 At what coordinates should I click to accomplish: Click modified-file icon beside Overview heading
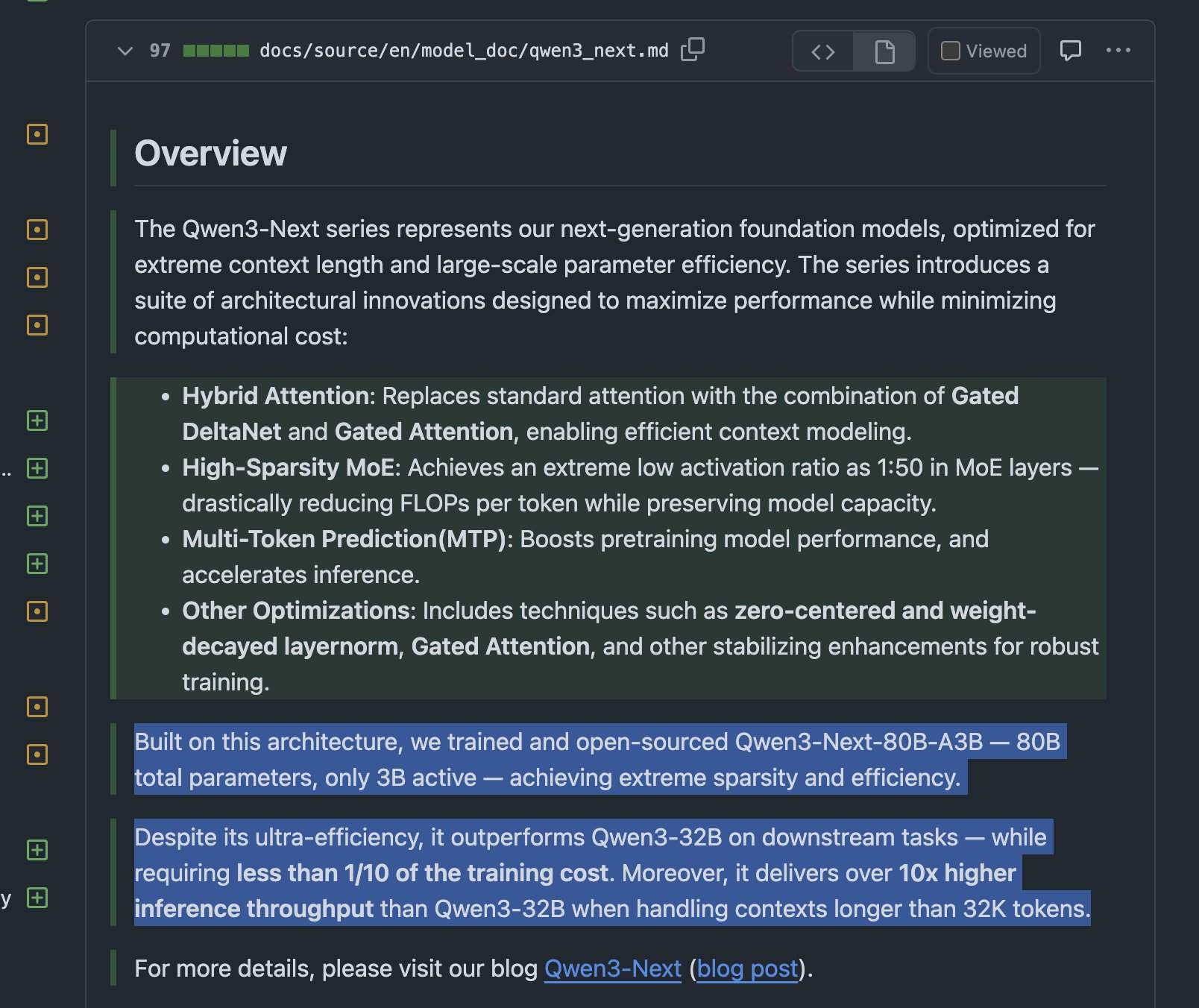tap(37, 134)
